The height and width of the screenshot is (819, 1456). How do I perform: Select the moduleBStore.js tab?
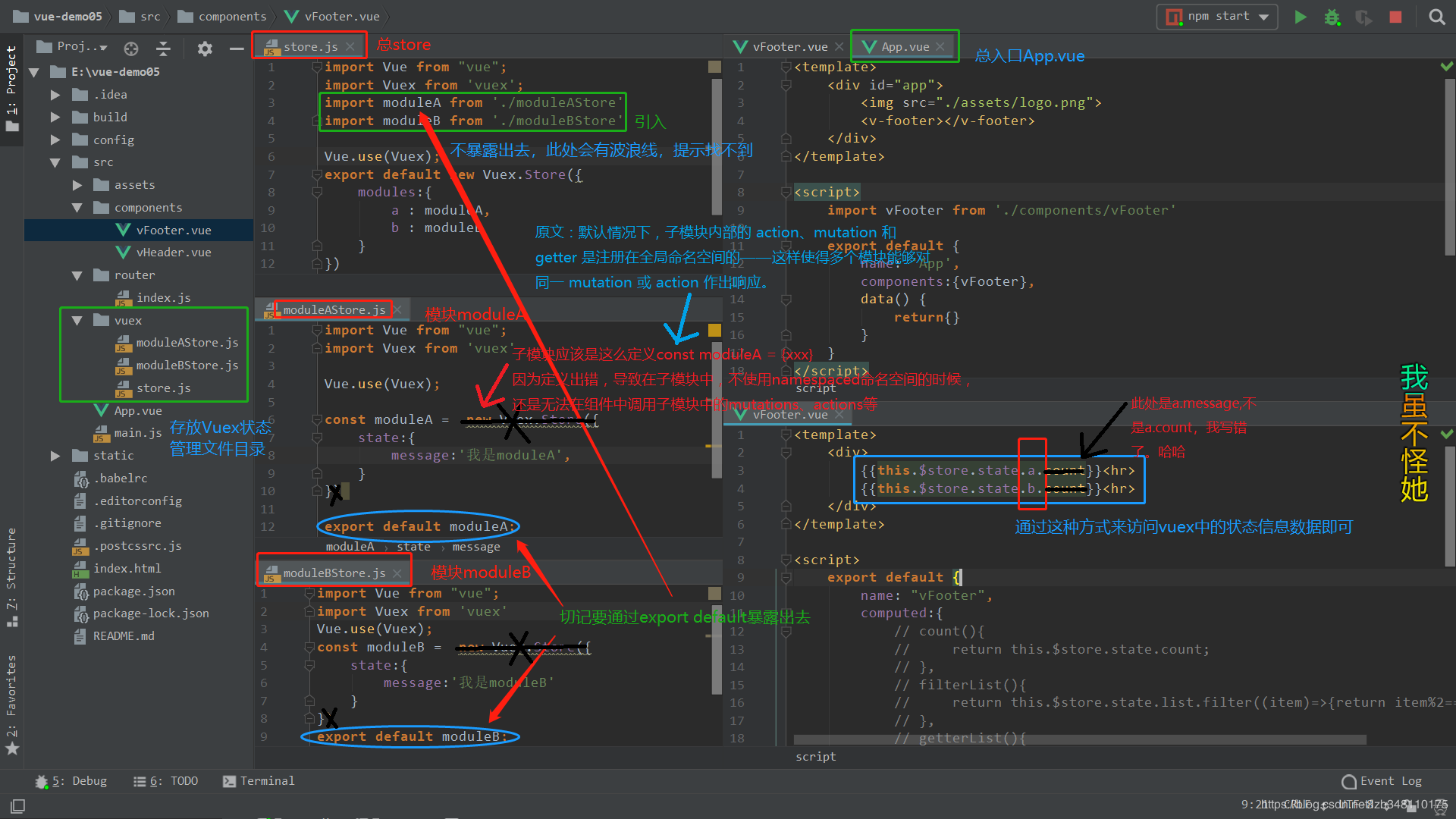334,573
